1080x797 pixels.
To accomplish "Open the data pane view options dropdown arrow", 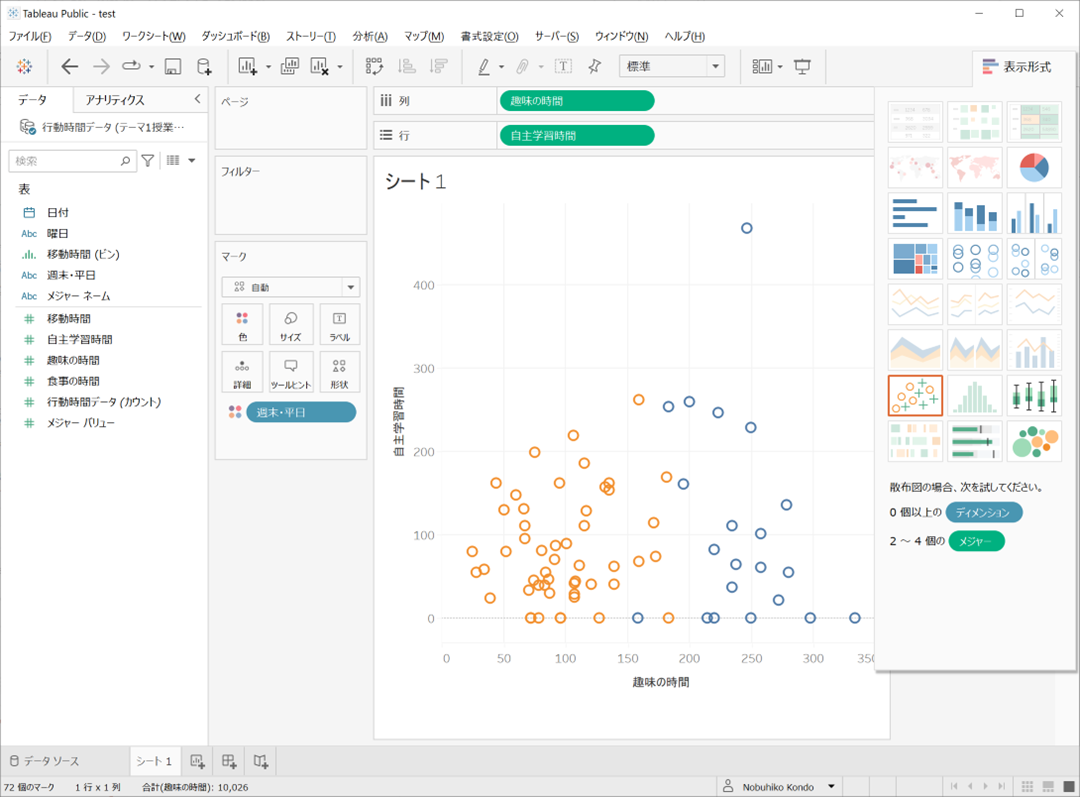I will tap(192, 161).
